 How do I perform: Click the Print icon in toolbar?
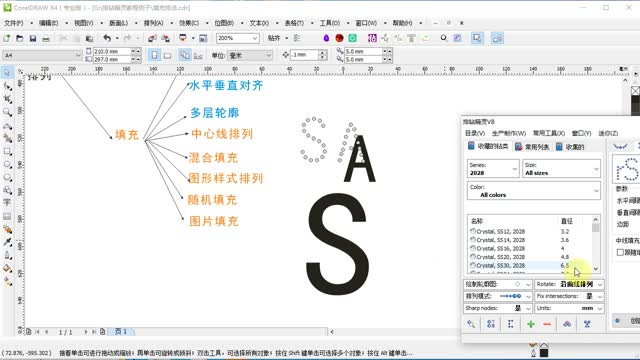click(x=46, y=38)
